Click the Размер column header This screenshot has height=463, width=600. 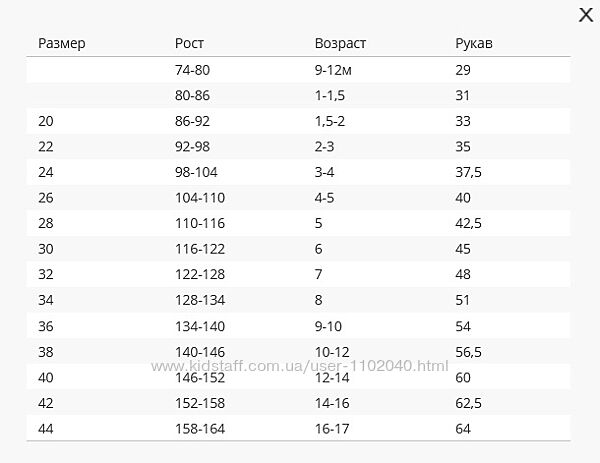62,44
